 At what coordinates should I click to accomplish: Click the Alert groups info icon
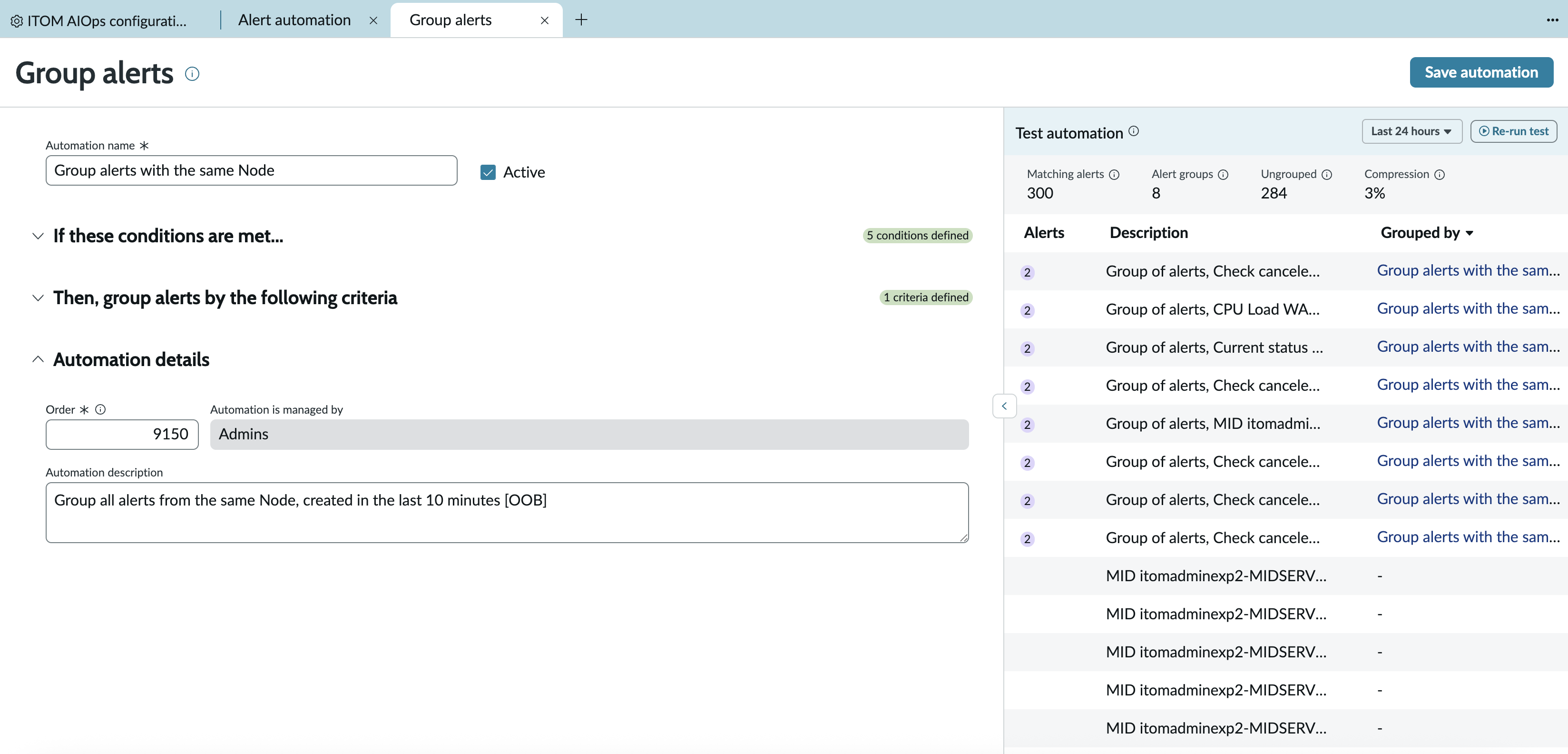(1223, 175)
